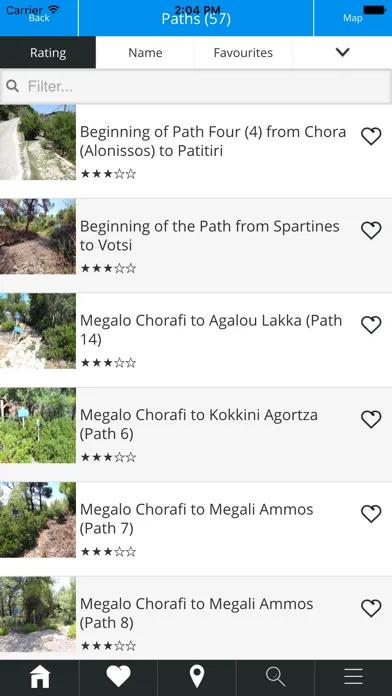392x696 pixels.
Task: Switch to Map view
Action: point(353,18)
